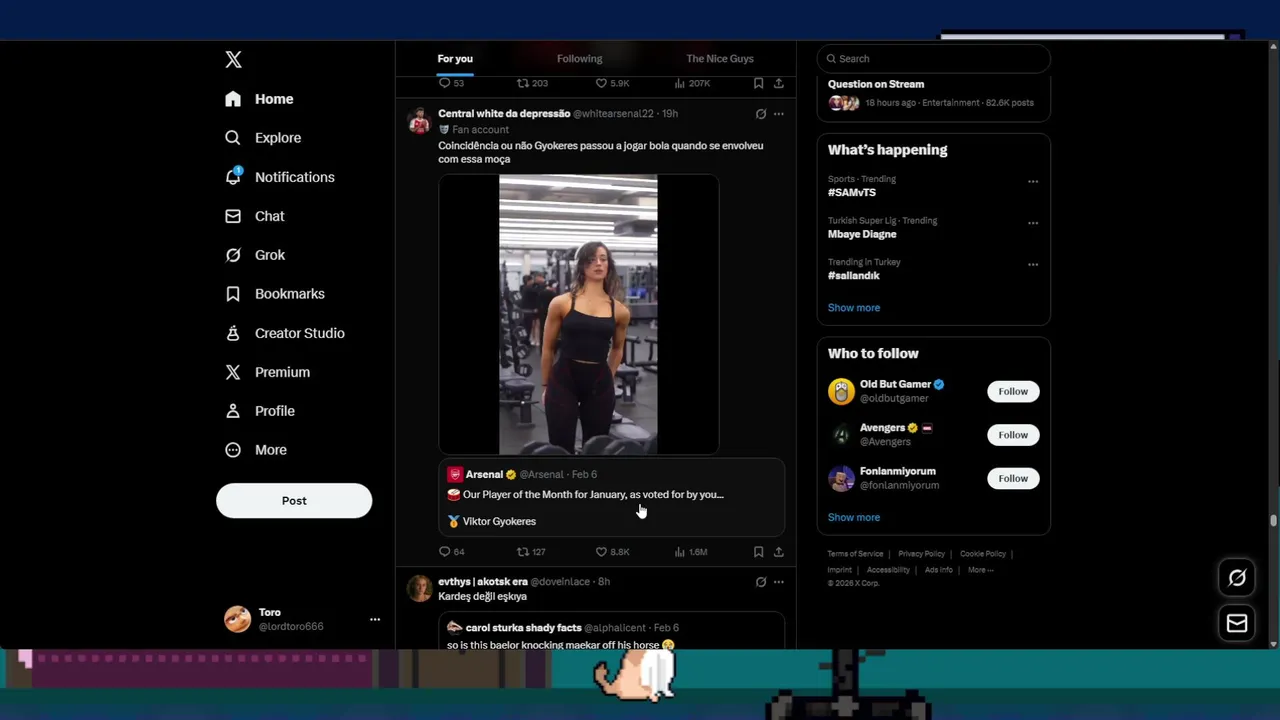Click the X logo in the sidebar
Viewport: 1280px width, 720px height.
coord(233,60)
